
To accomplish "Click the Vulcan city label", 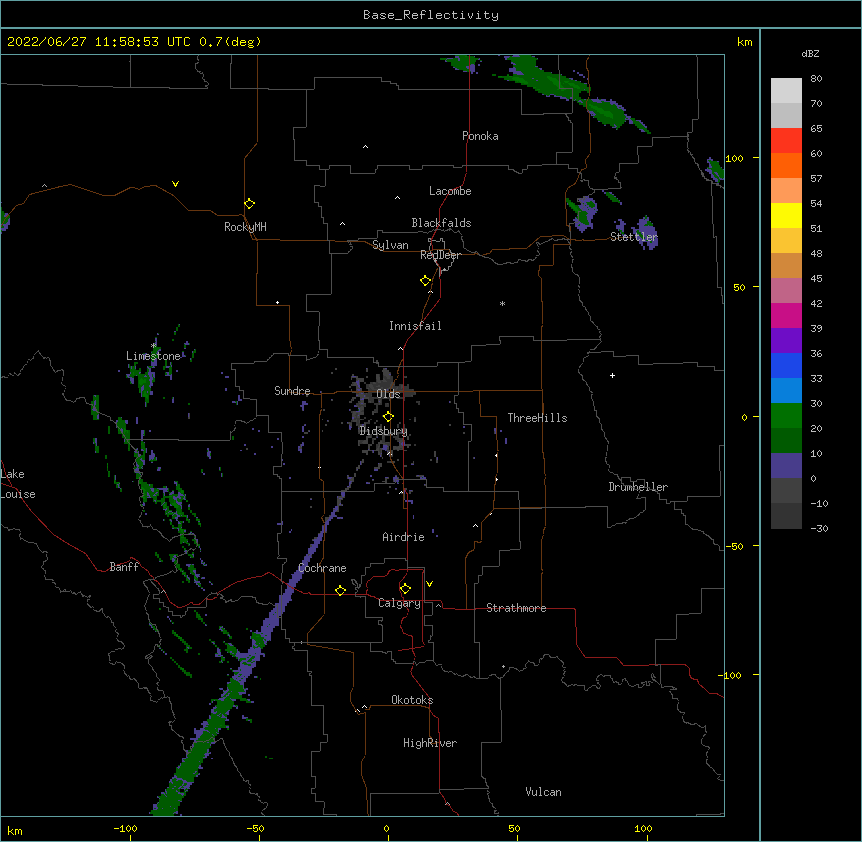I will [x=543, y=792].
